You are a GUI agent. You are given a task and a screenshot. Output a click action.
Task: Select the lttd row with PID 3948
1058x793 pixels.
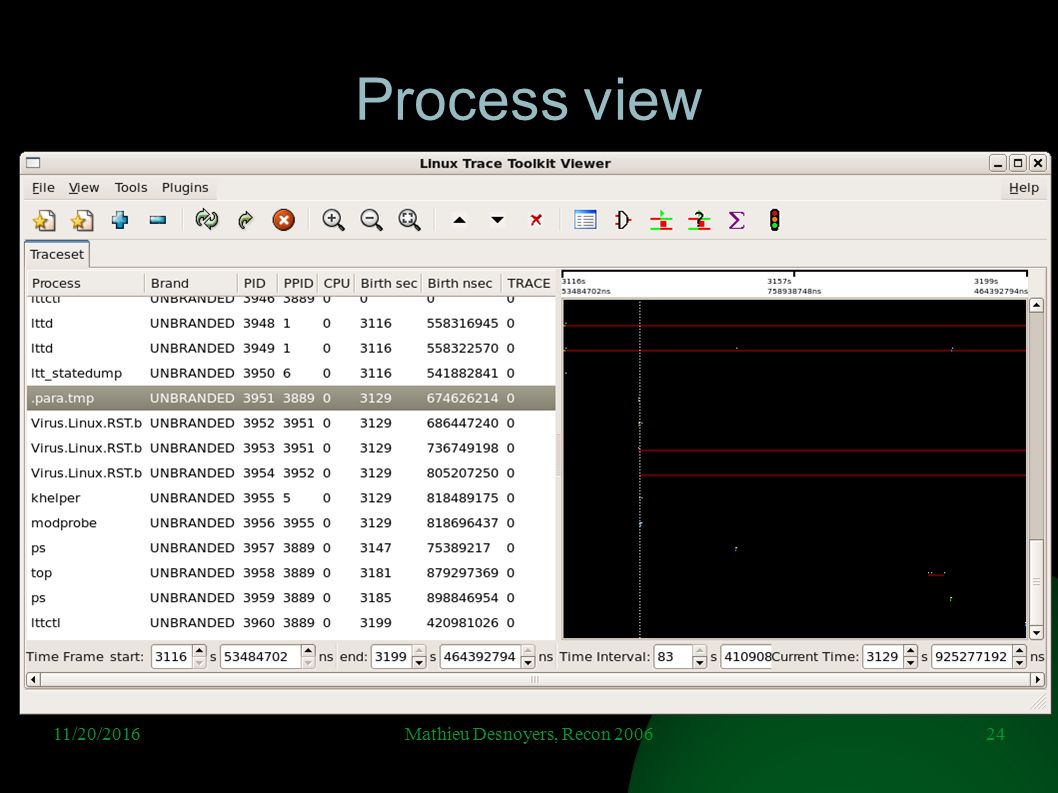291,323
